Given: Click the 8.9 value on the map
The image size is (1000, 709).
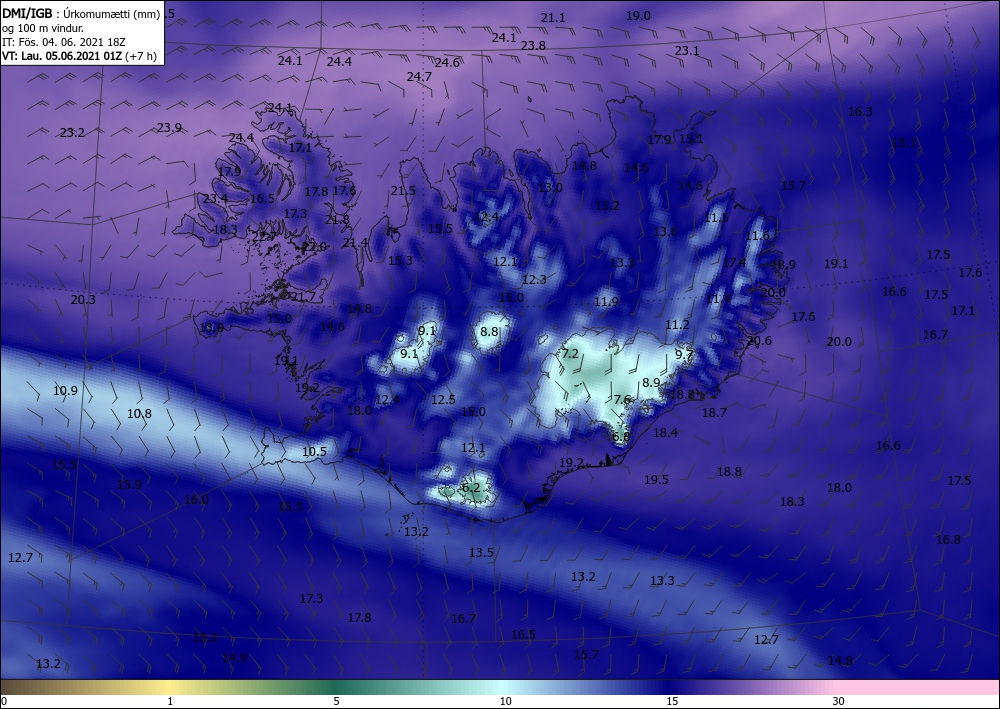Looking at the screenshot, I should point(651,382).
